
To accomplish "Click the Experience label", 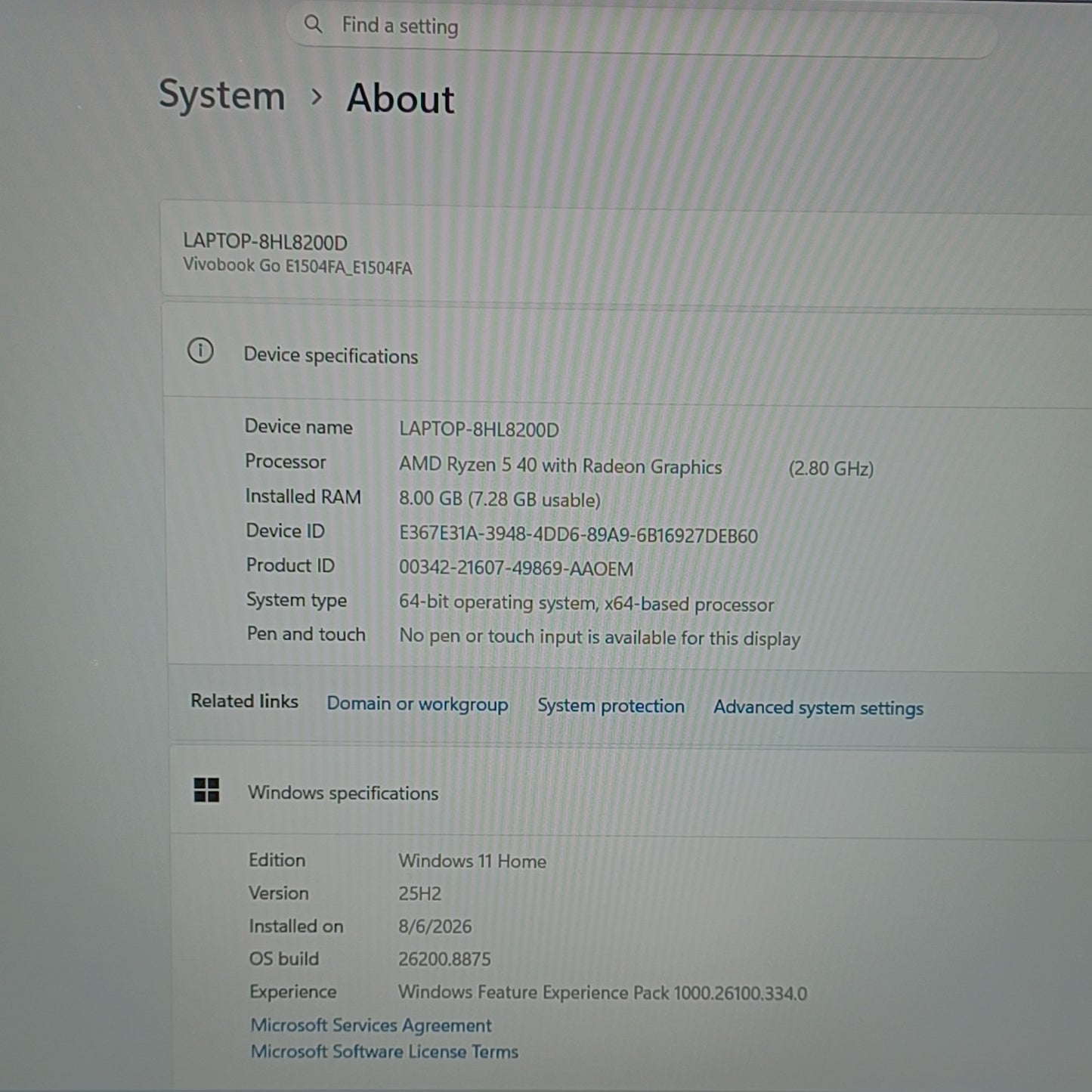I will point(293,992).
